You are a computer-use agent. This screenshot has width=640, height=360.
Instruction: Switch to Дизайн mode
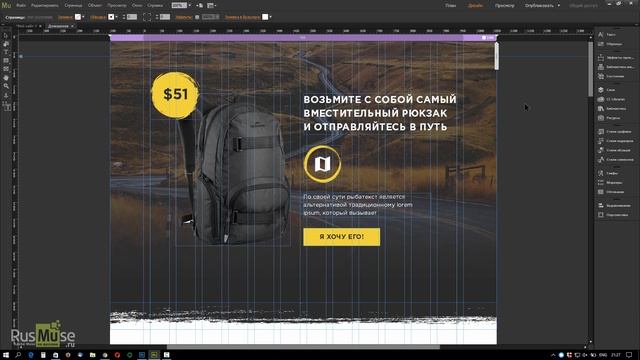476,6
